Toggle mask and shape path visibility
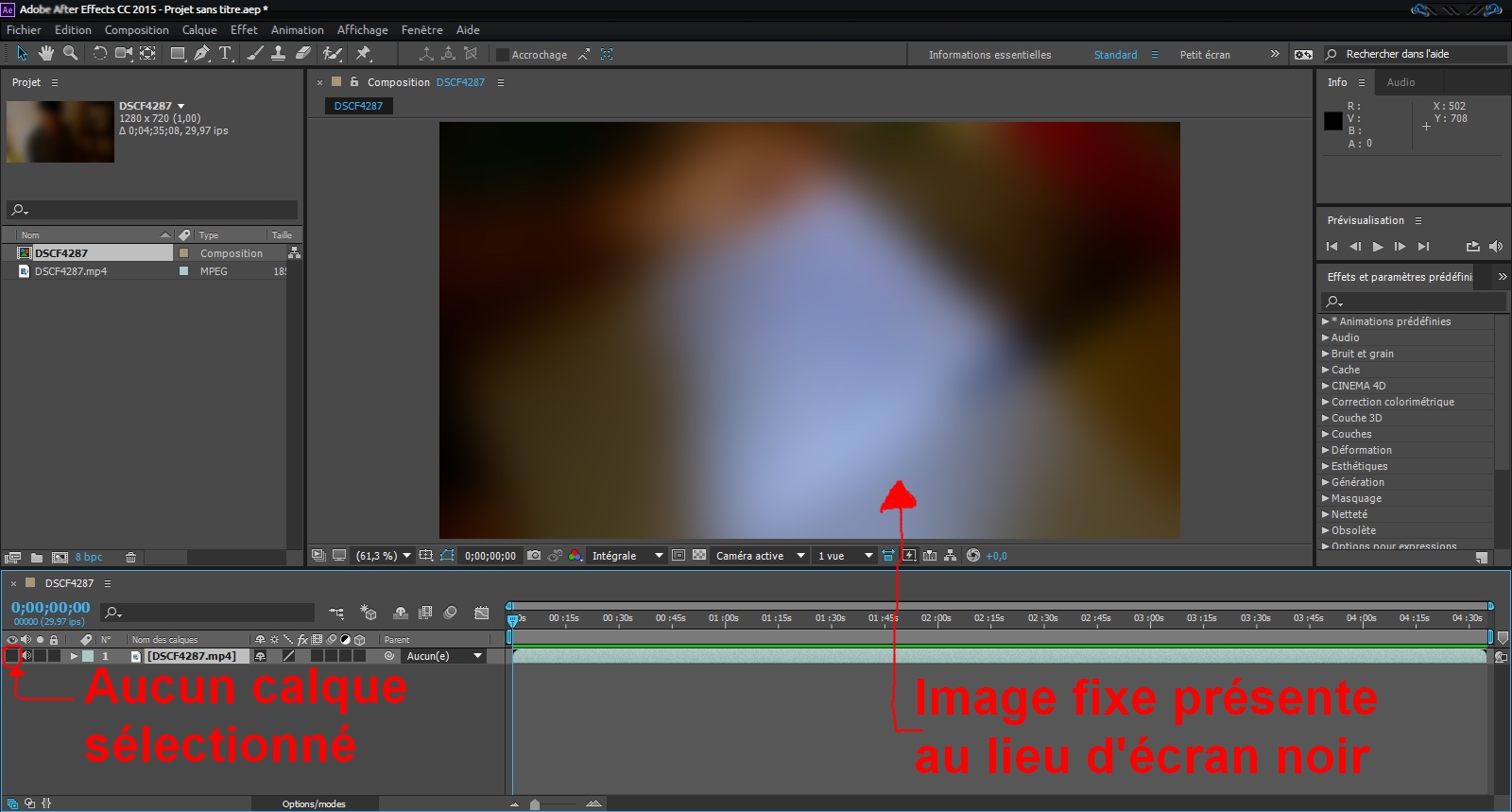 [x=447, y=556]
